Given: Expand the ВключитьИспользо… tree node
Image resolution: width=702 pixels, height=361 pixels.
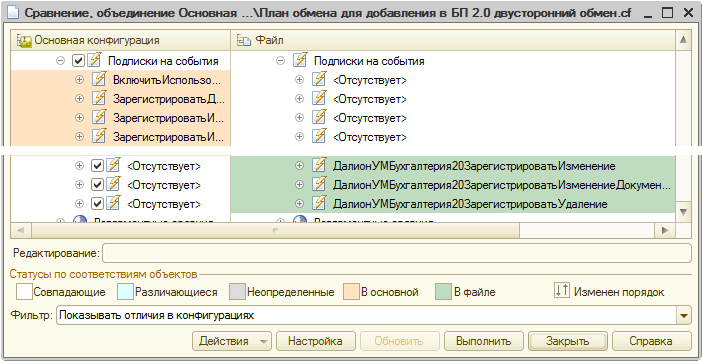Looking at the screenshot, I should pos(79,79).
